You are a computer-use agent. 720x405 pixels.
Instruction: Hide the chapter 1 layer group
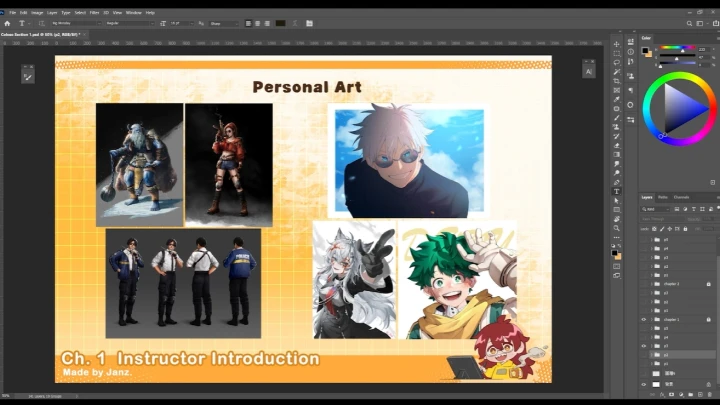[x=645, y=320]
